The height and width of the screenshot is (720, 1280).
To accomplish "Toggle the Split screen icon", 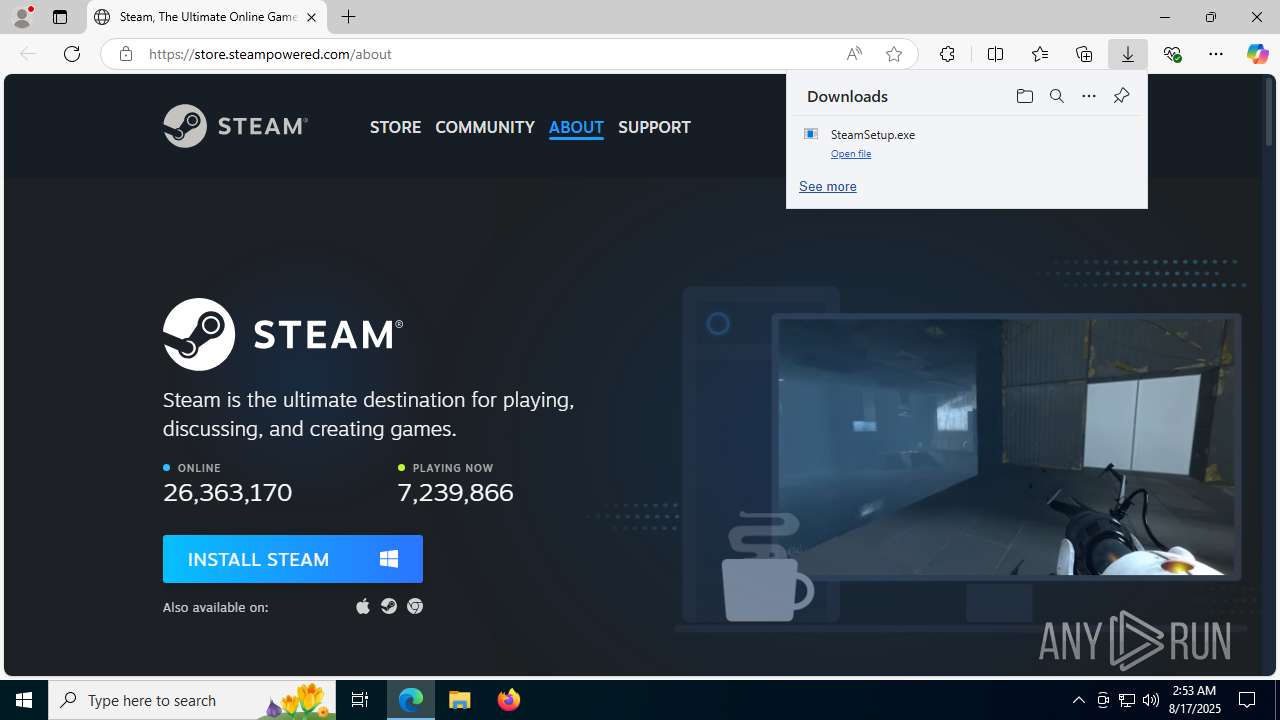I will click(995, 54).
